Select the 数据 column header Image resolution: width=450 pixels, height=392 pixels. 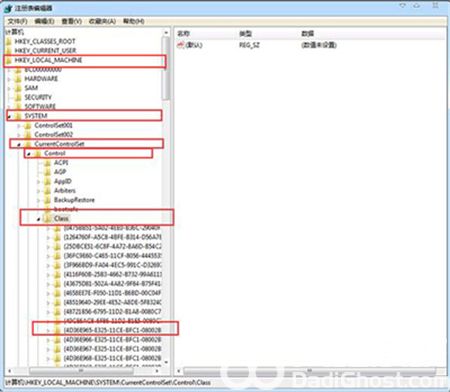pyautogui.click(x=307, y=33)
